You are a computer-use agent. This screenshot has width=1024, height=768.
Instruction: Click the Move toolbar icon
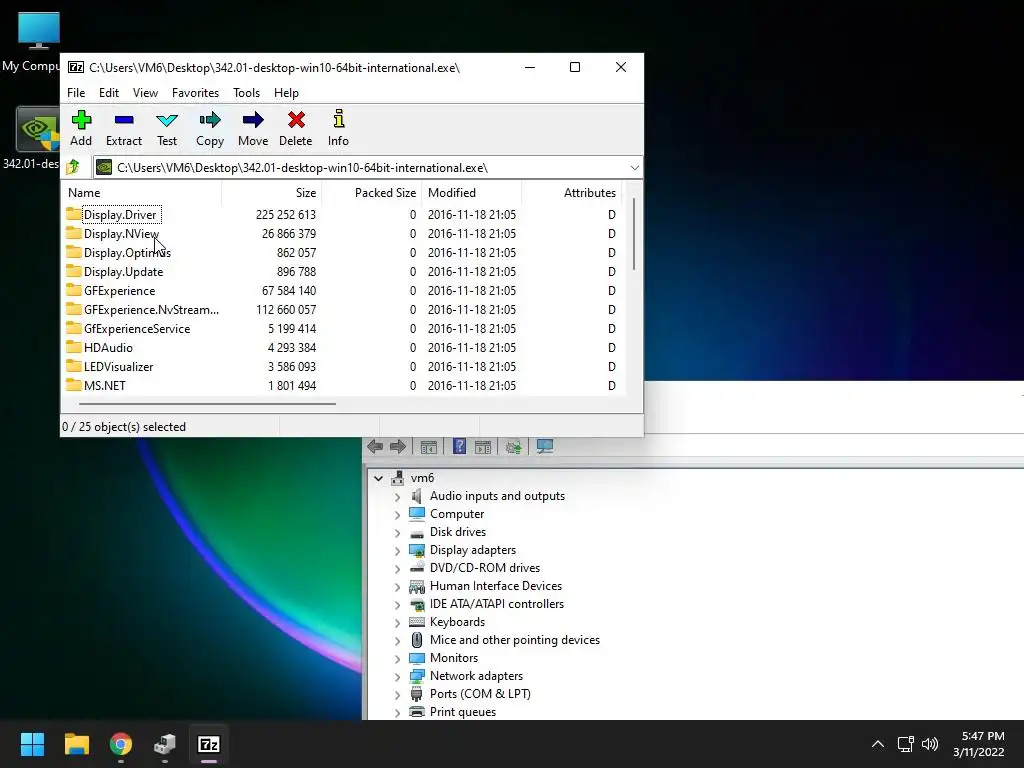click(x=253, y=128)
